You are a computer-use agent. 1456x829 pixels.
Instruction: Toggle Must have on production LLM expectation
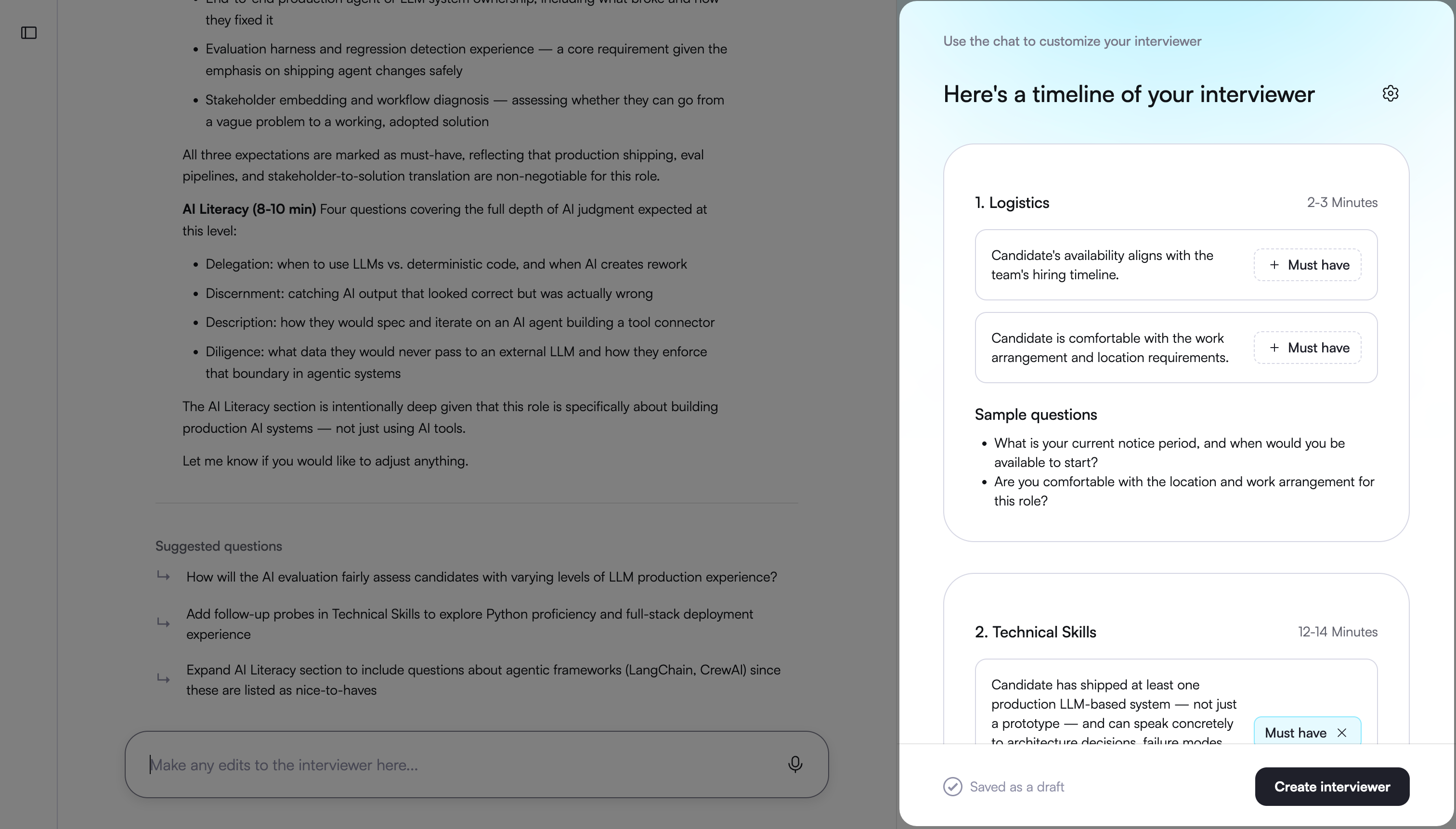pyautogui.click(x=1296, y=732)
